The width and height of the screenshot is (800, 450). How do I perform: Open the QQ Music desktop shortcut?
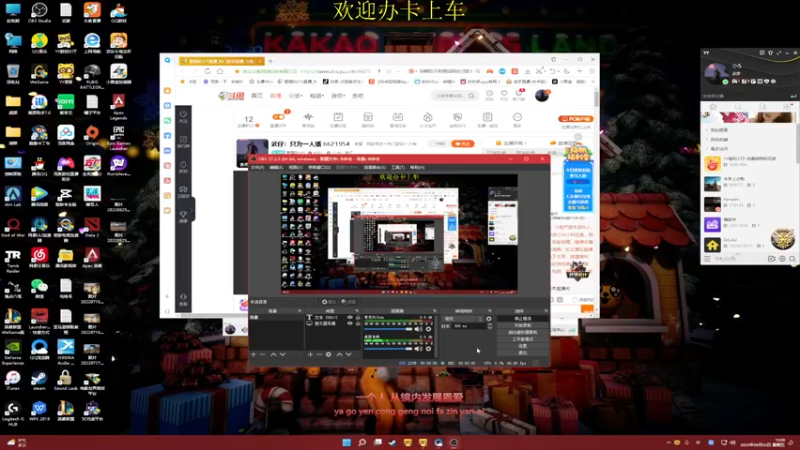coord(39,44)
